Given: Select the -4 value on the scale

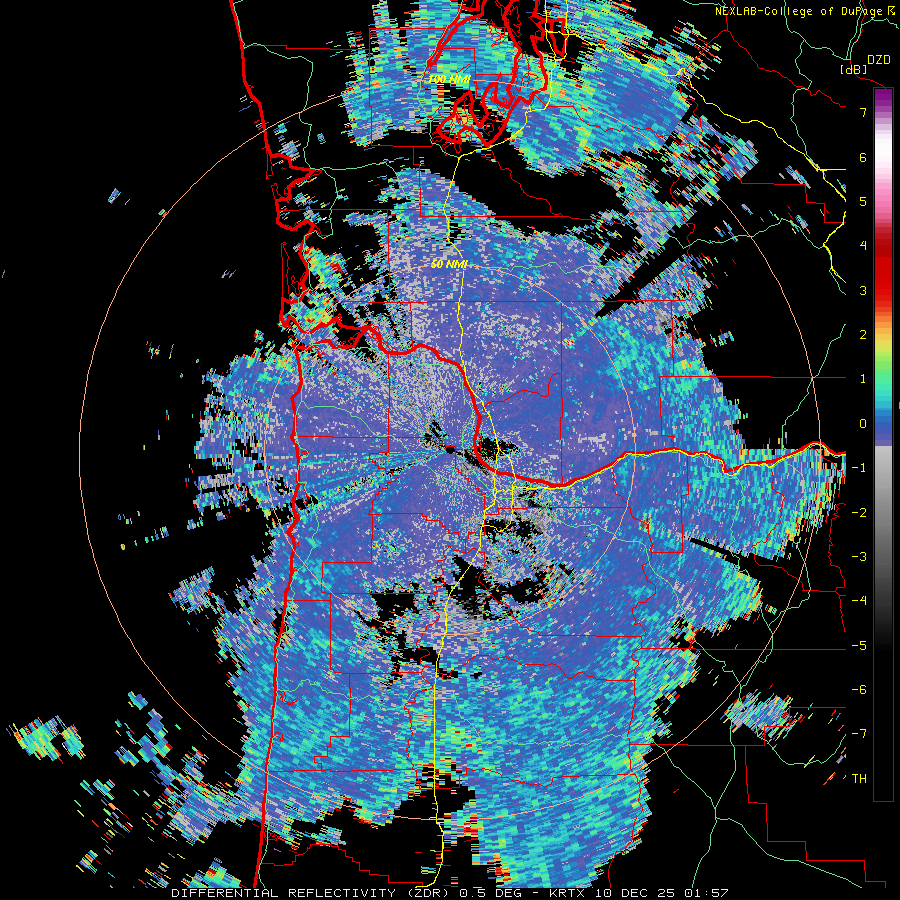Looking at the screenshot, I should 859,601.
